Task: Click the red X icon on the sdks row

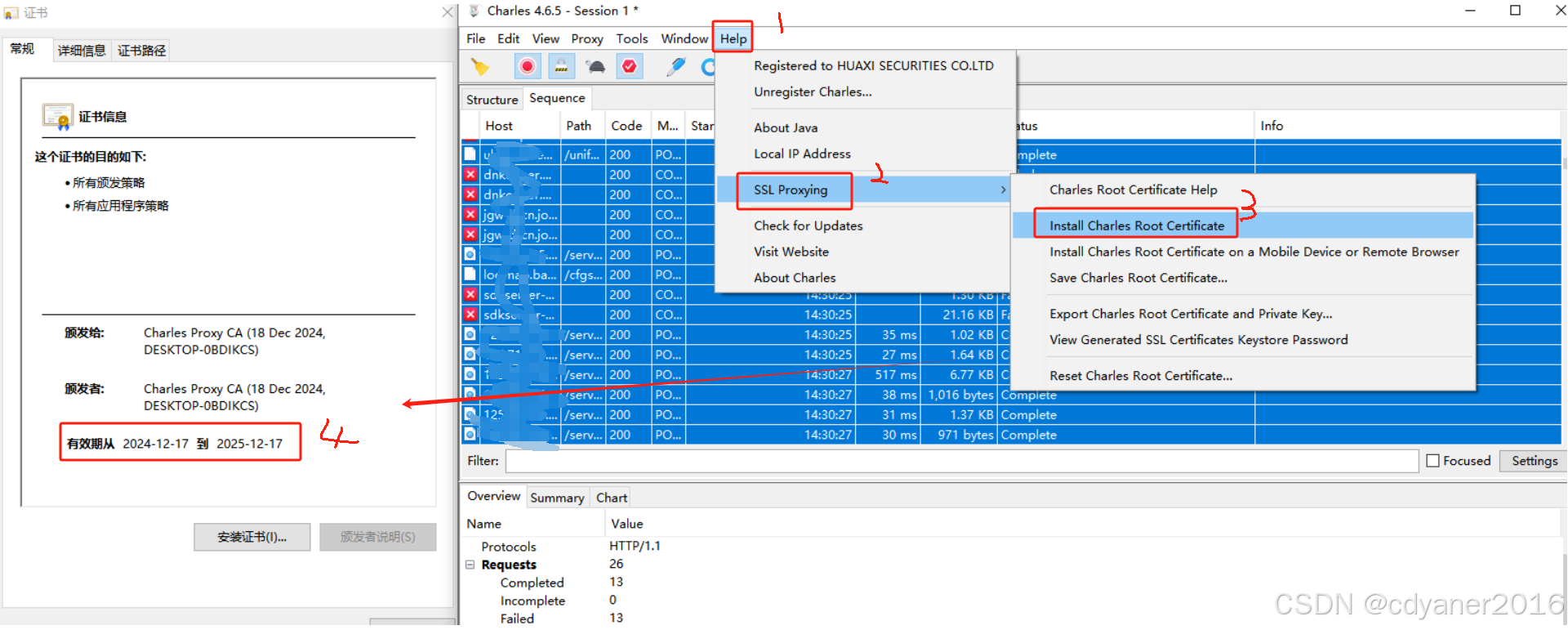Action: pos(470,315)
